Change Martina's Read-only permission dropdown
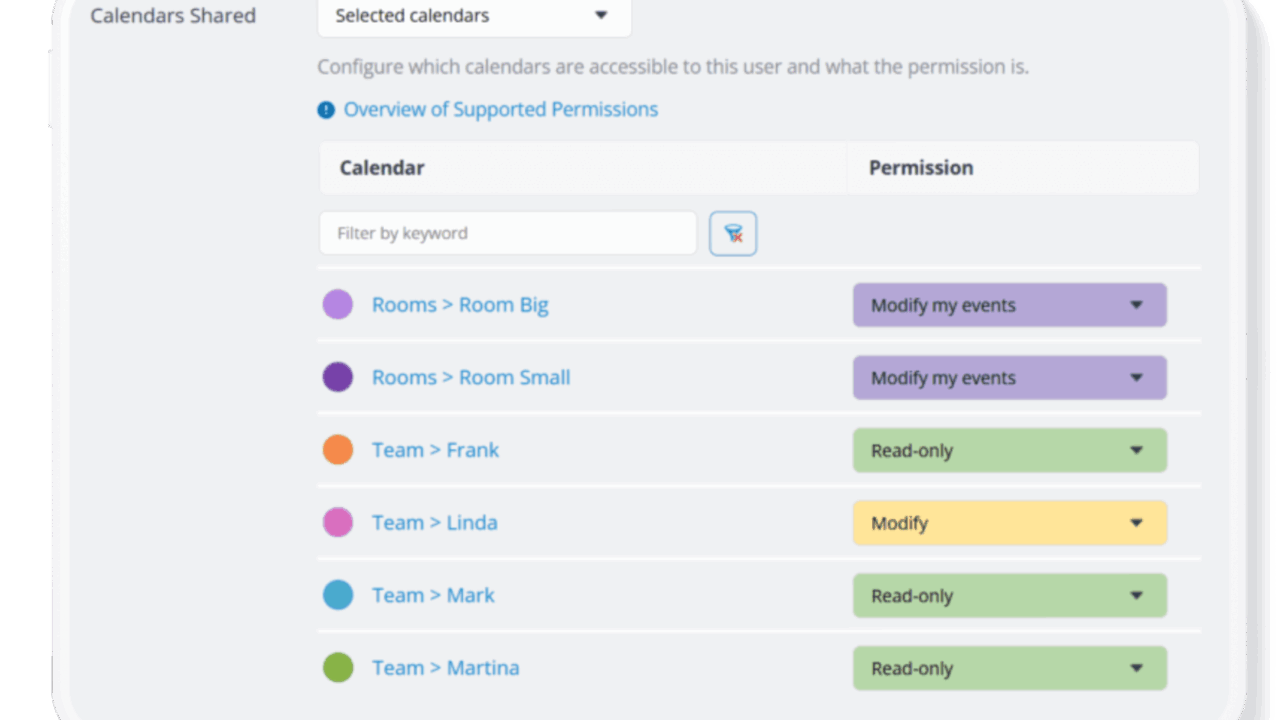1280x720 pixels. click(1009, 668)
